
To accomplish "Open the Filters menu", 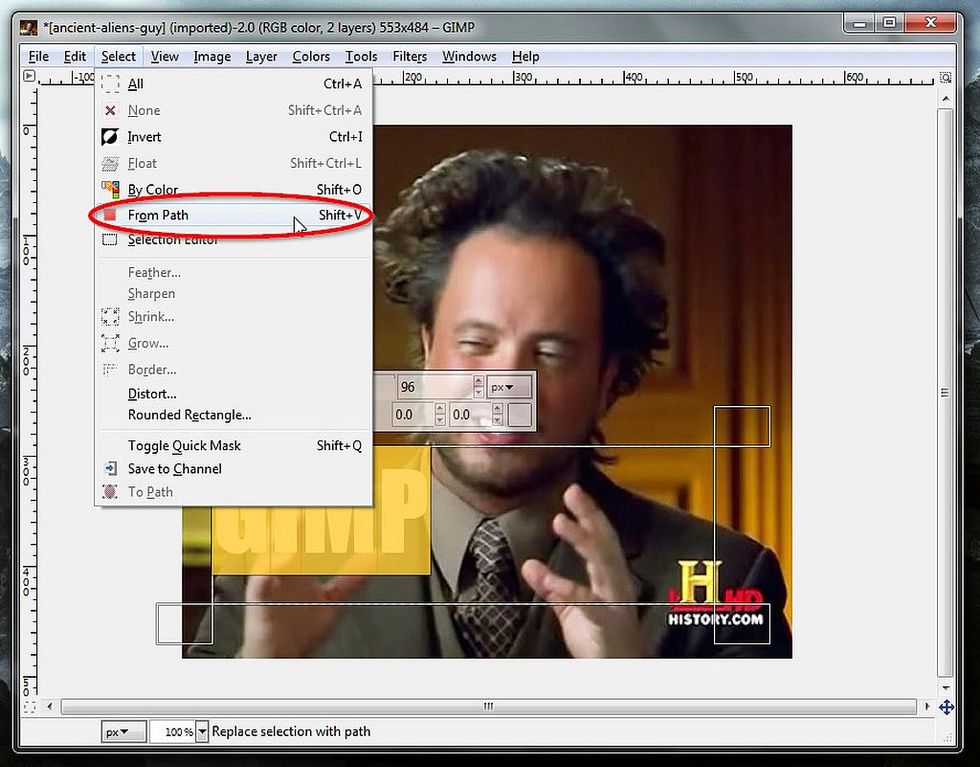I will pyautogui.click(x=409, y=57).
